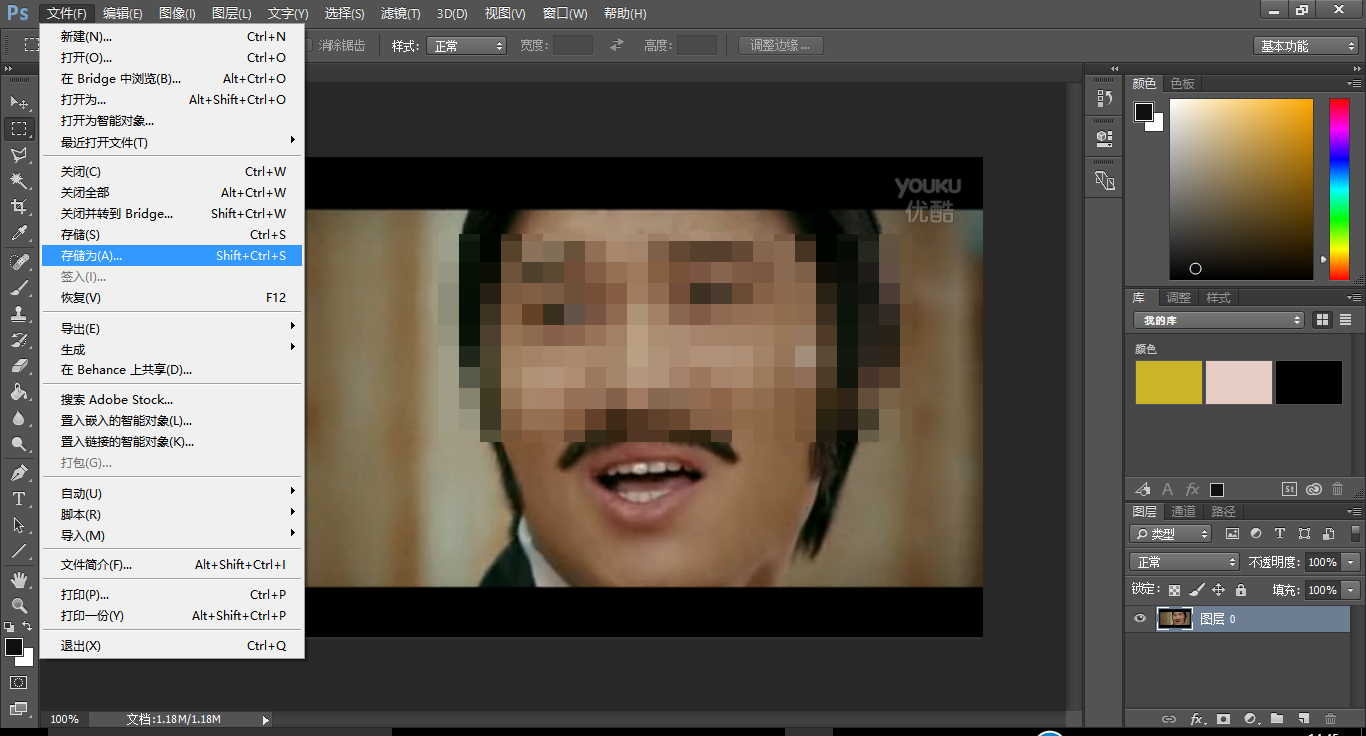
Task: Click the 图层 0 layer thumbnail
Action: click(x=1175, y=619)
